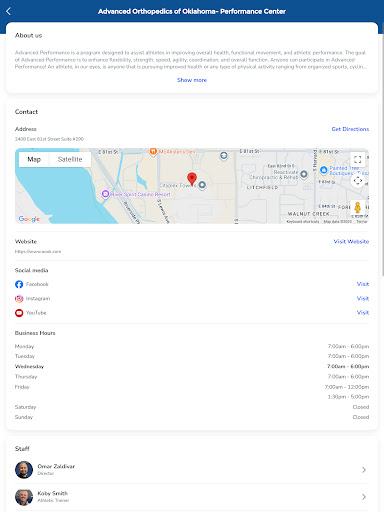
Task: Expand About us with Show more
Action: tap(192, 80)
